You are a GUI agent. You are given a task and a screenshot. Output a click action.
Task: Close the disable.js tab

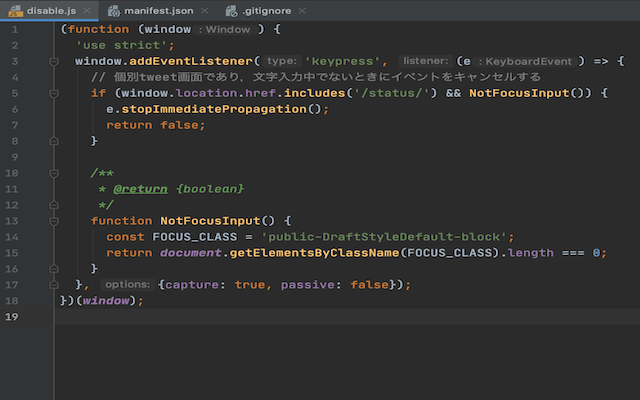coord(87,11)
